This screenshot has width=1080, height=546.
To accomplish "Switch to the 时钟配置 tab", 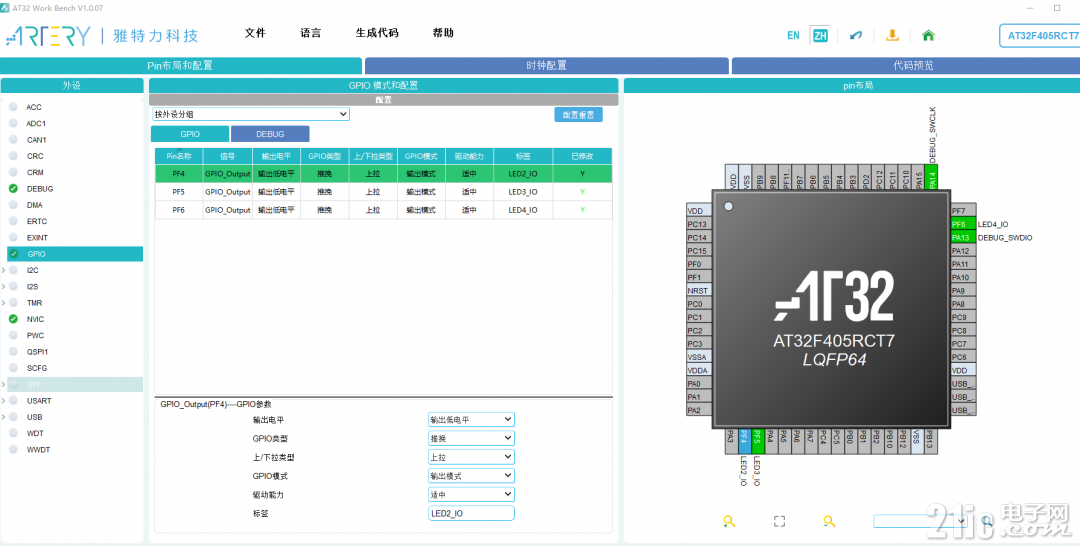I will pos(547,65).
